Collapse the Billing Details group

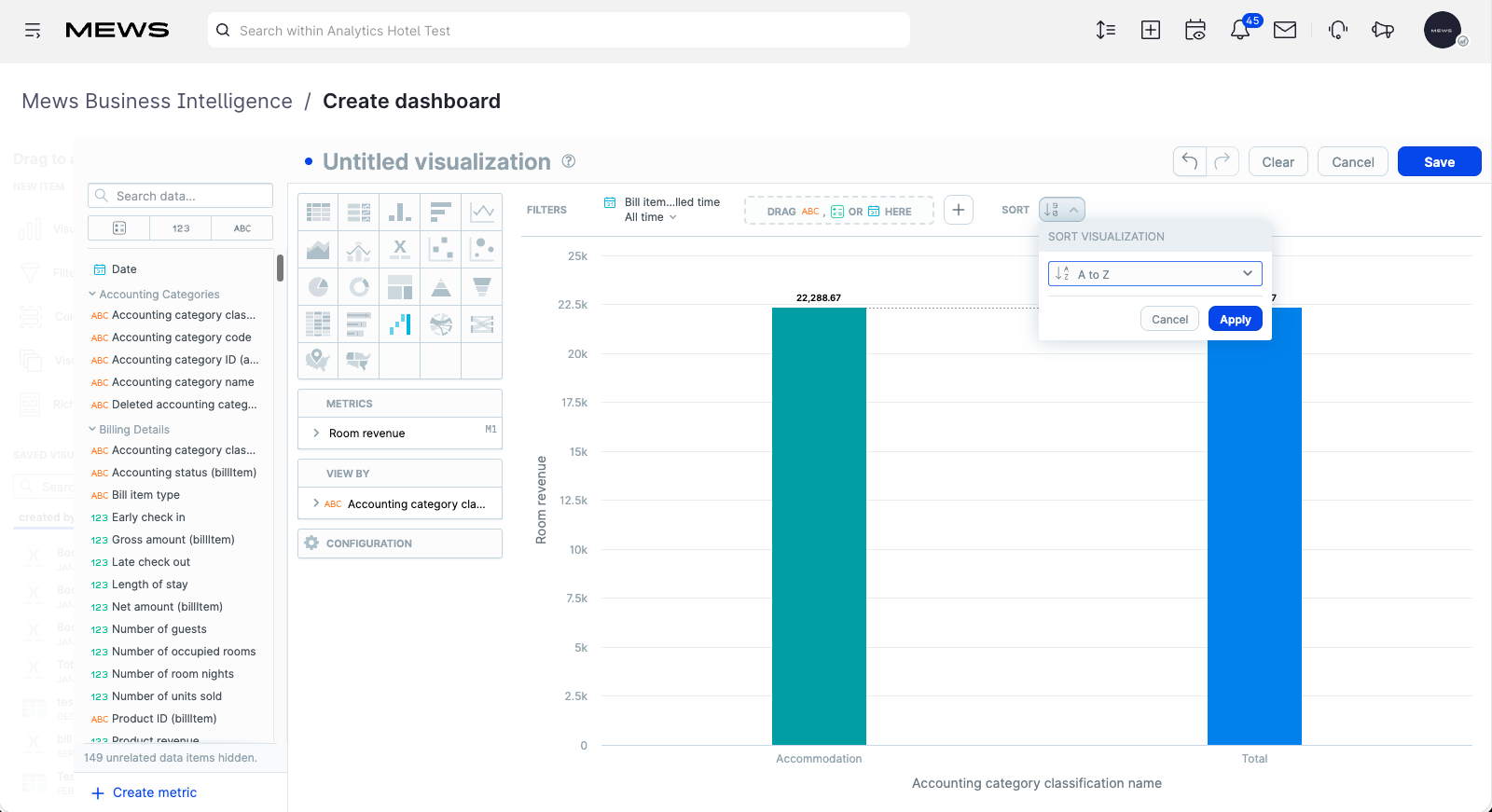click(x=130, y=430)
